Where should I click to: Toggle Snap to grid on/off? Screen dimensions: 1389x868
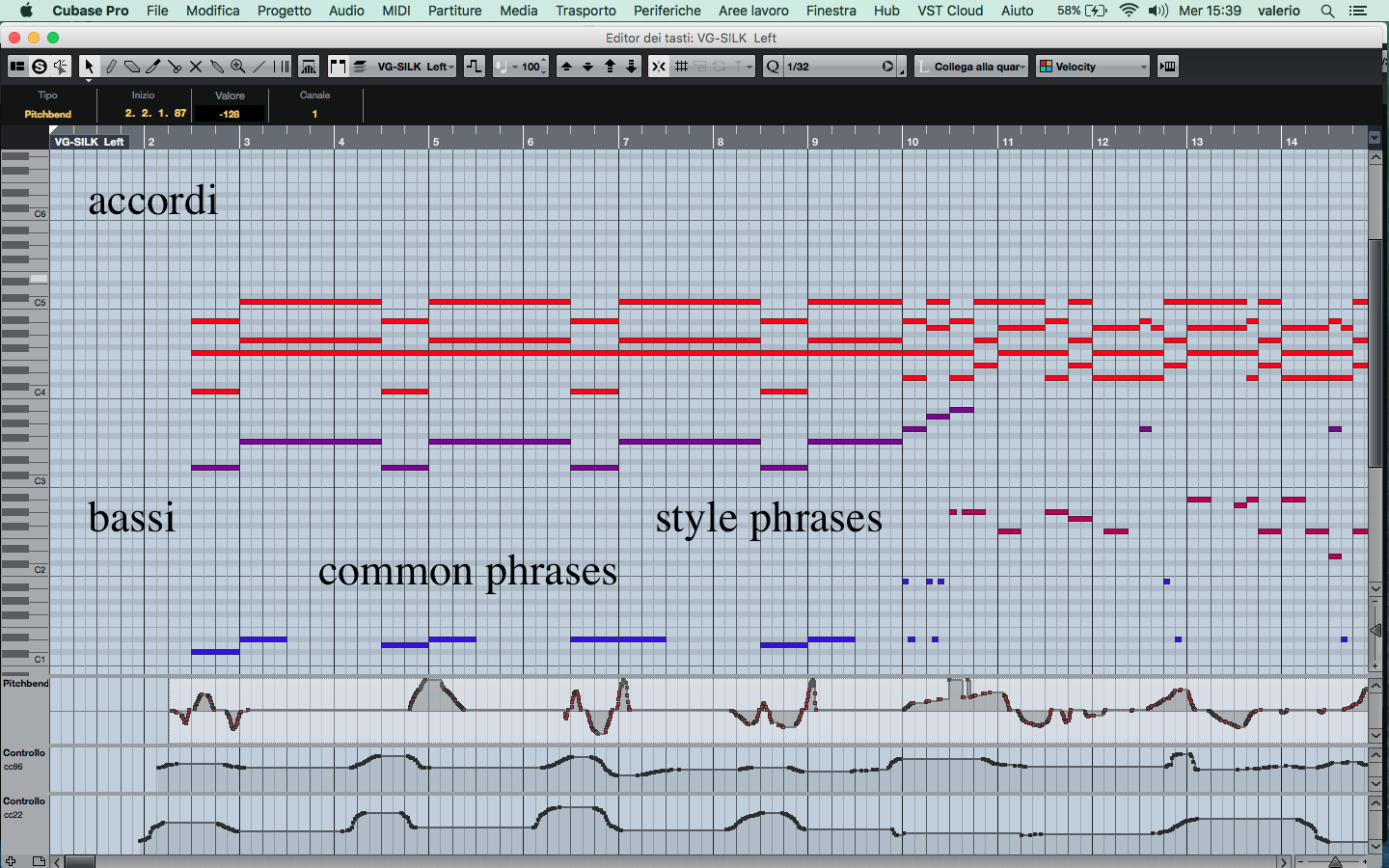659,67
